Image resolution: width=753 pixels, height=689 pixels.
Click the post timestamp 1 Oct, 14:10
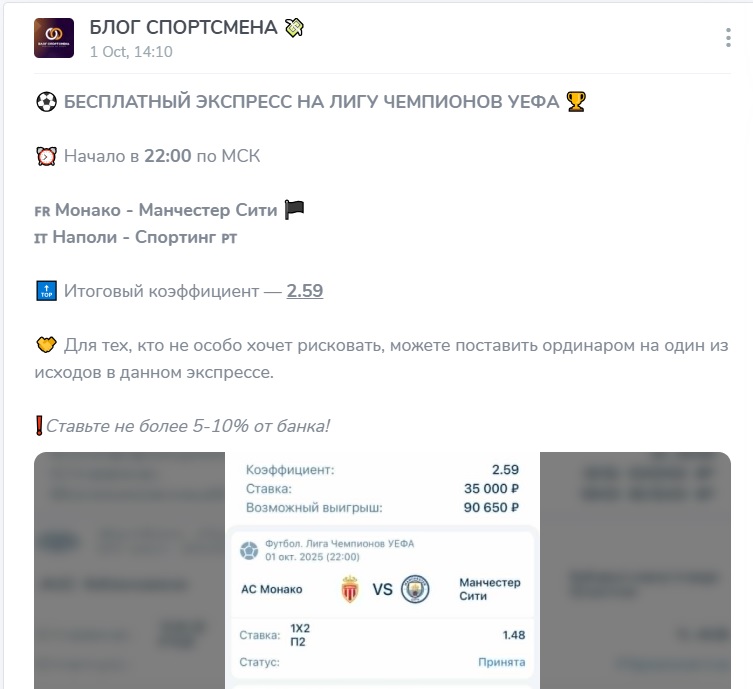[131, 52]
